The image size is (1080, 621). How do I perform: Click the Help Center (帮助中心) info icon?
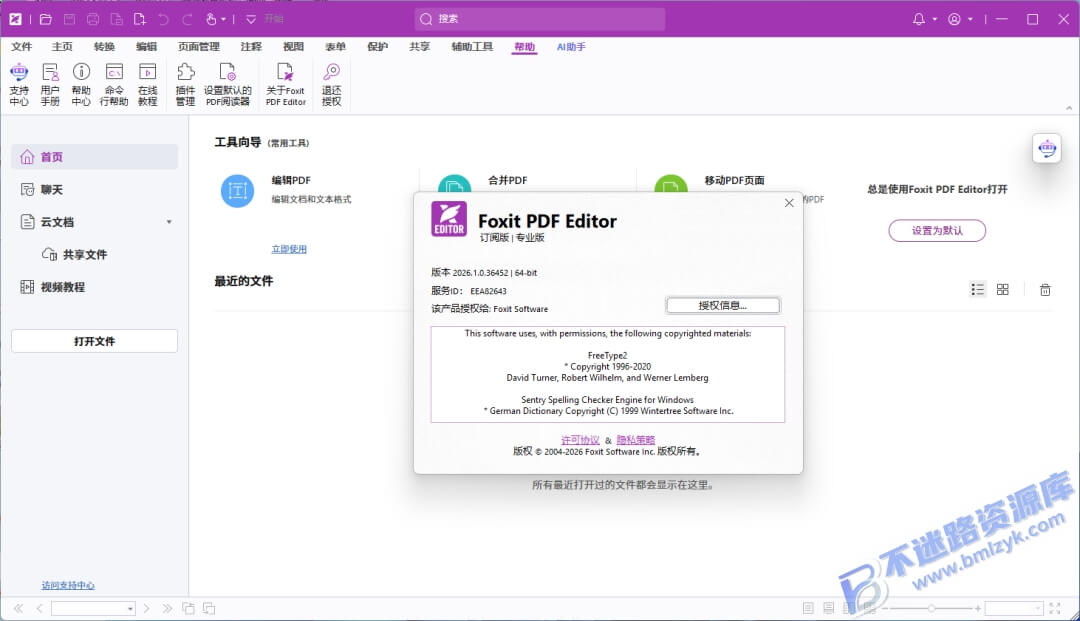click(x=81, y=84)
